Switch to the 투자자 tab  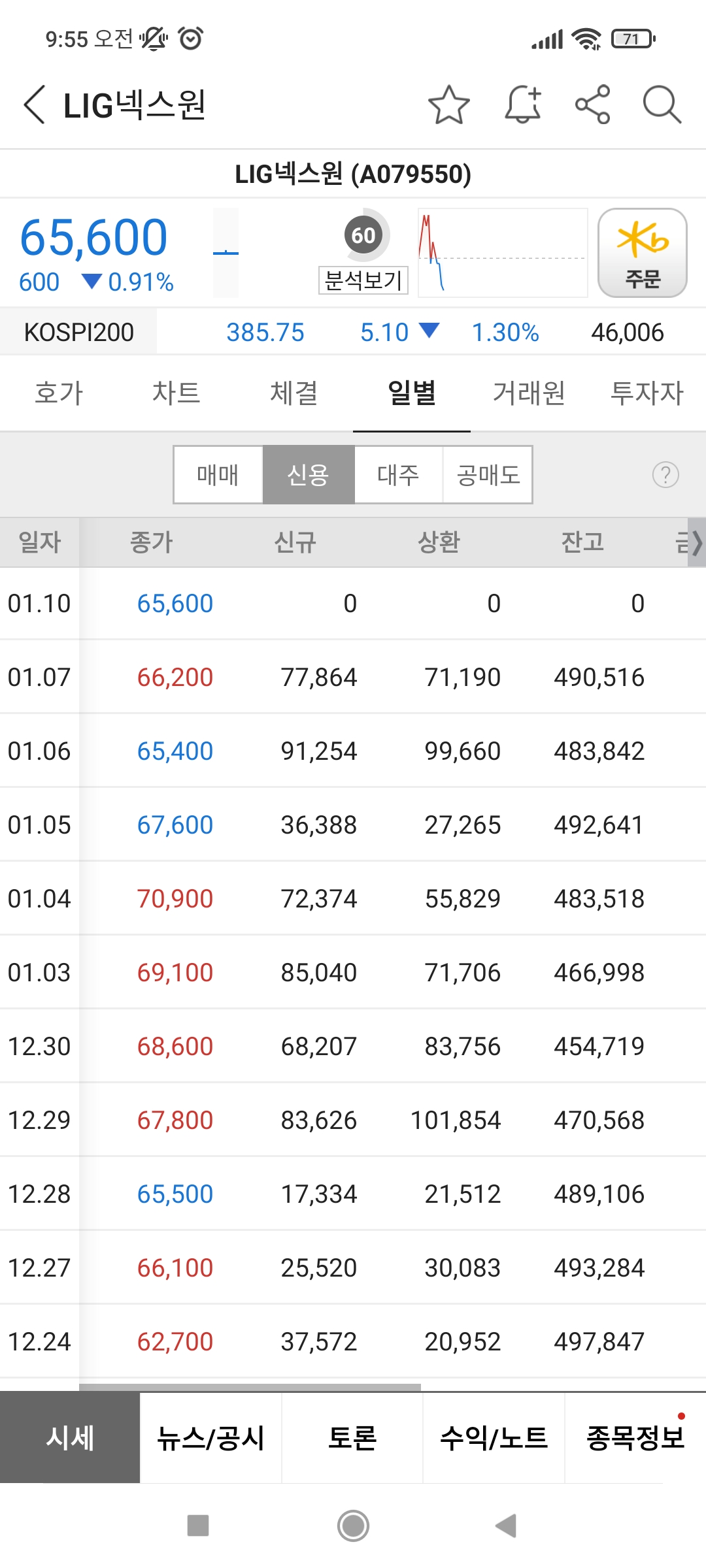pyautogui.click(x=647, y=393)
